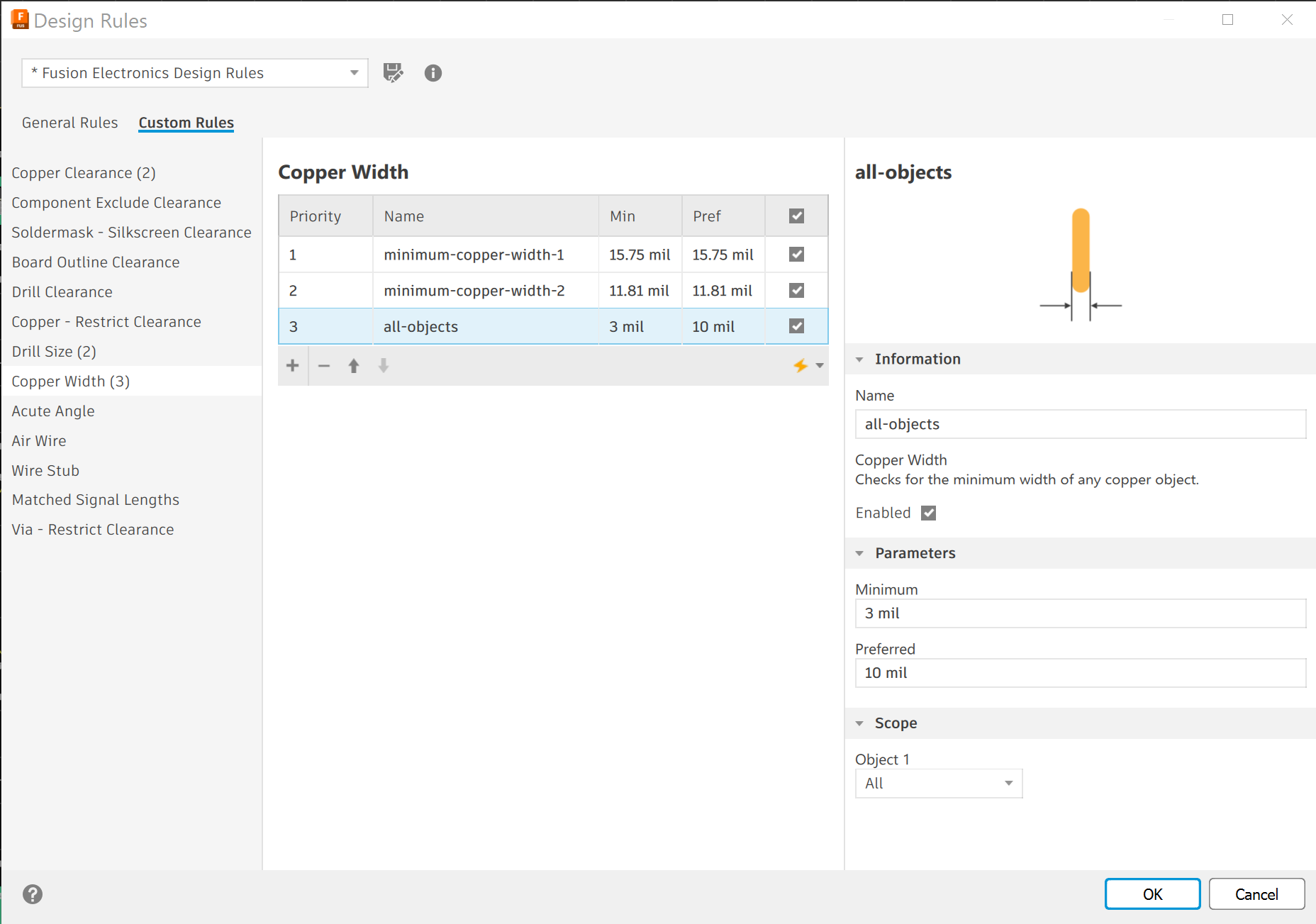Viewport: 1316px width, 924px height.
Task: Select Drill Size (2) rule category
Action: [x=54, y=352]
